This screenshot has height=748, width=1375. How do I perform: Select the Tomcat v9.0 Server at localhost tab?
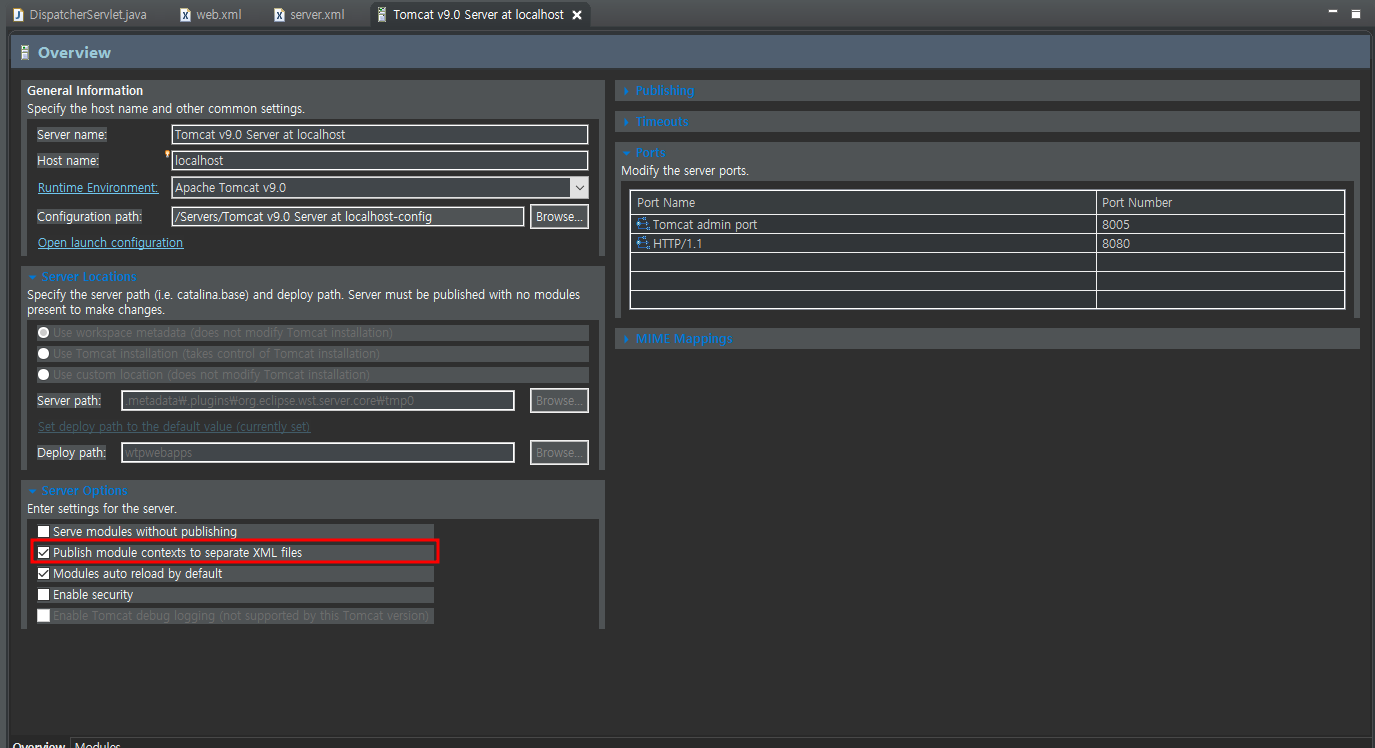click(x=478, y=15)
